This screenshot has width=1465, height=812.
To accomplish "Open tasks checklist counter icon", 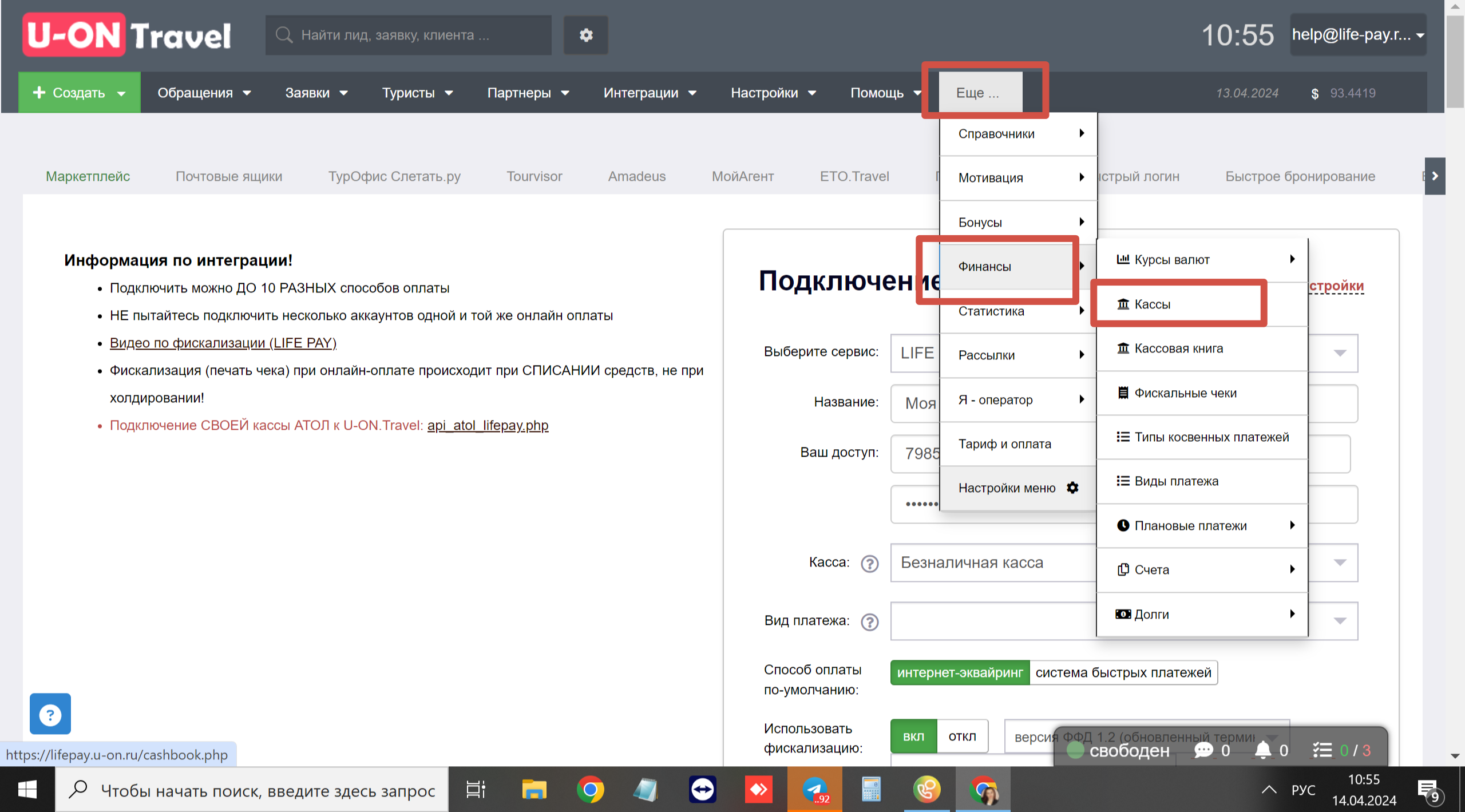I will 1322,750.
